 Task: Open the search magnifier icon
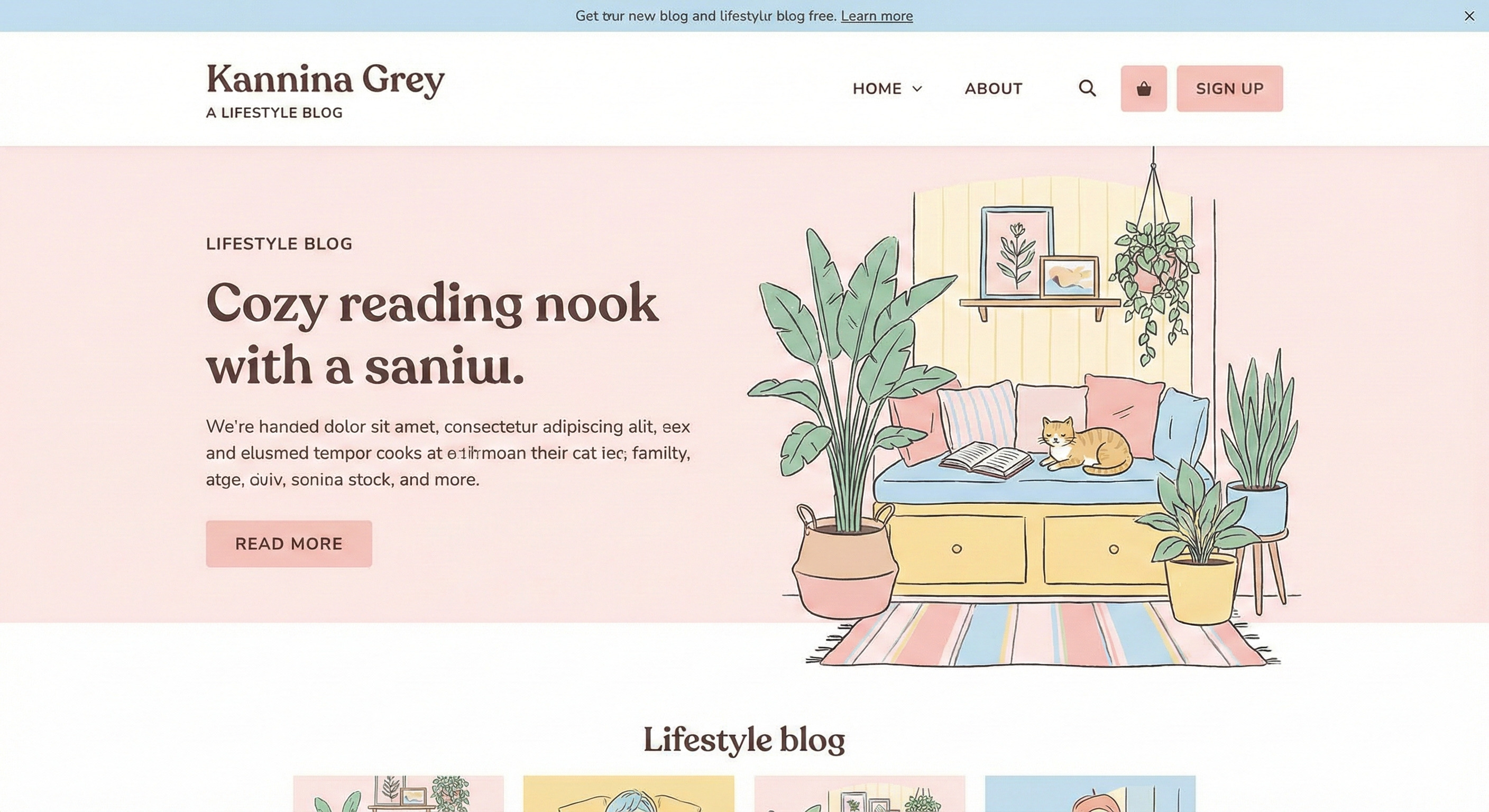[x=1087, y=88]
